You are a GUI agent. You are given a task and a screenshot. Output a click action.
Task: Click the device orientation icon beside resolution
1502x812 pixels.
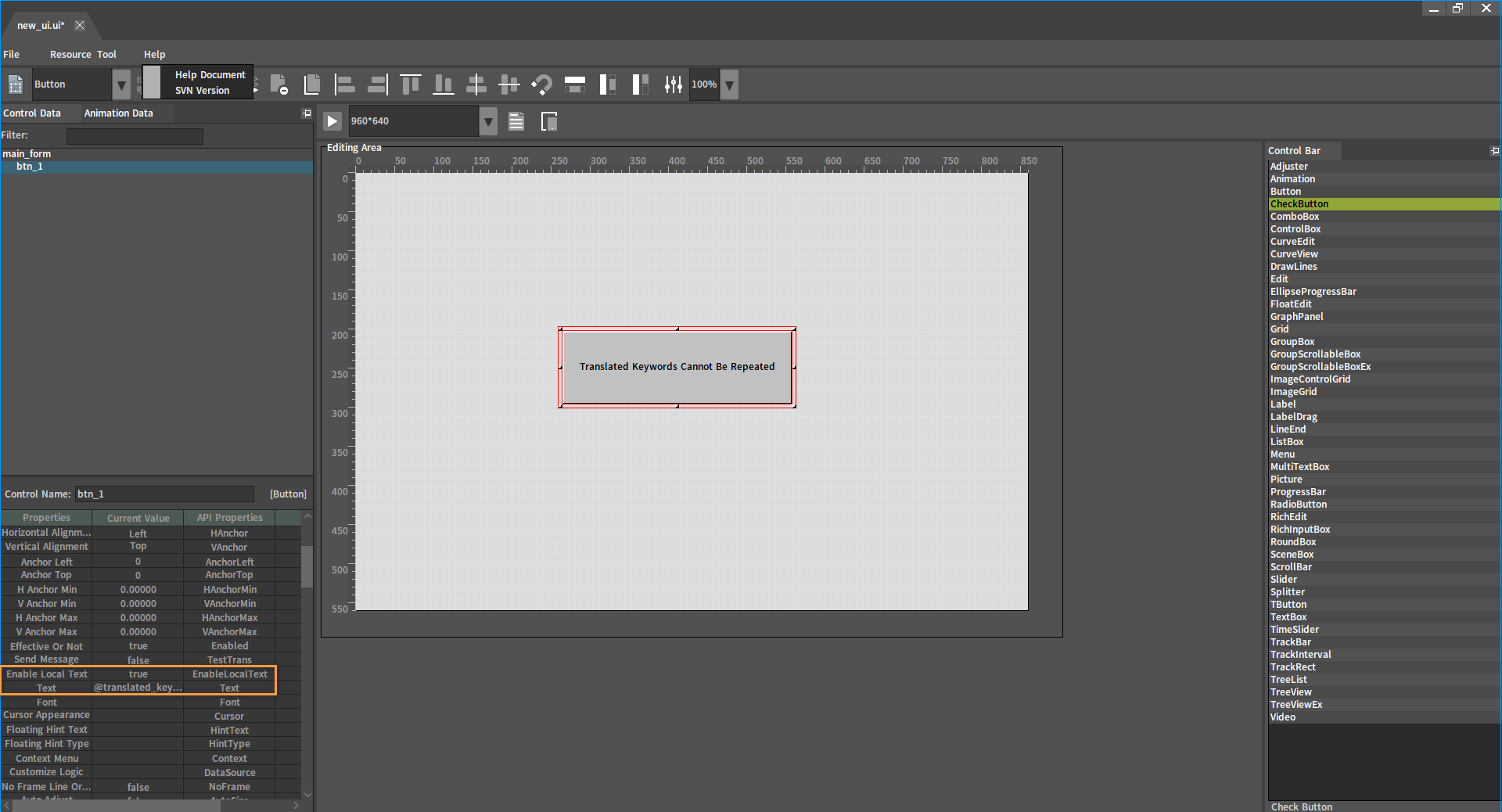point(549,121)
